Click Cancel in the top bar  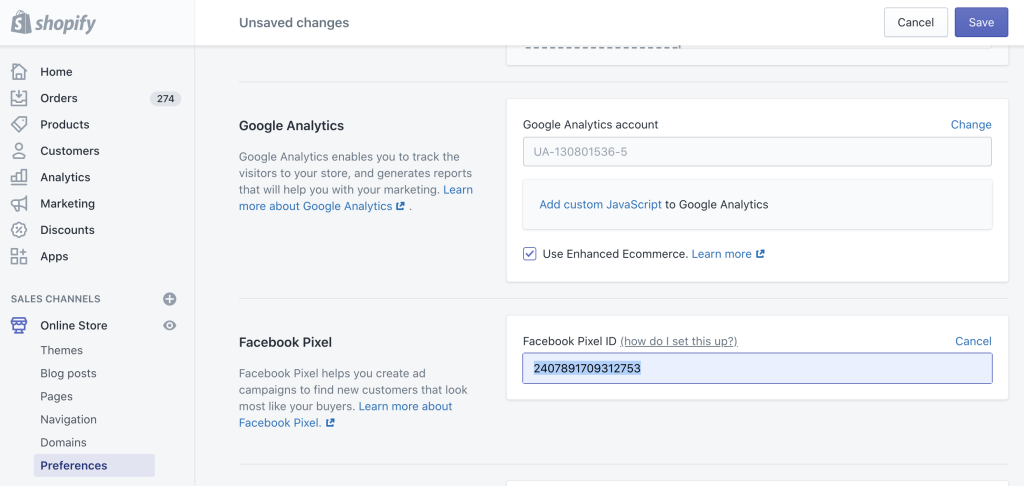915,22
